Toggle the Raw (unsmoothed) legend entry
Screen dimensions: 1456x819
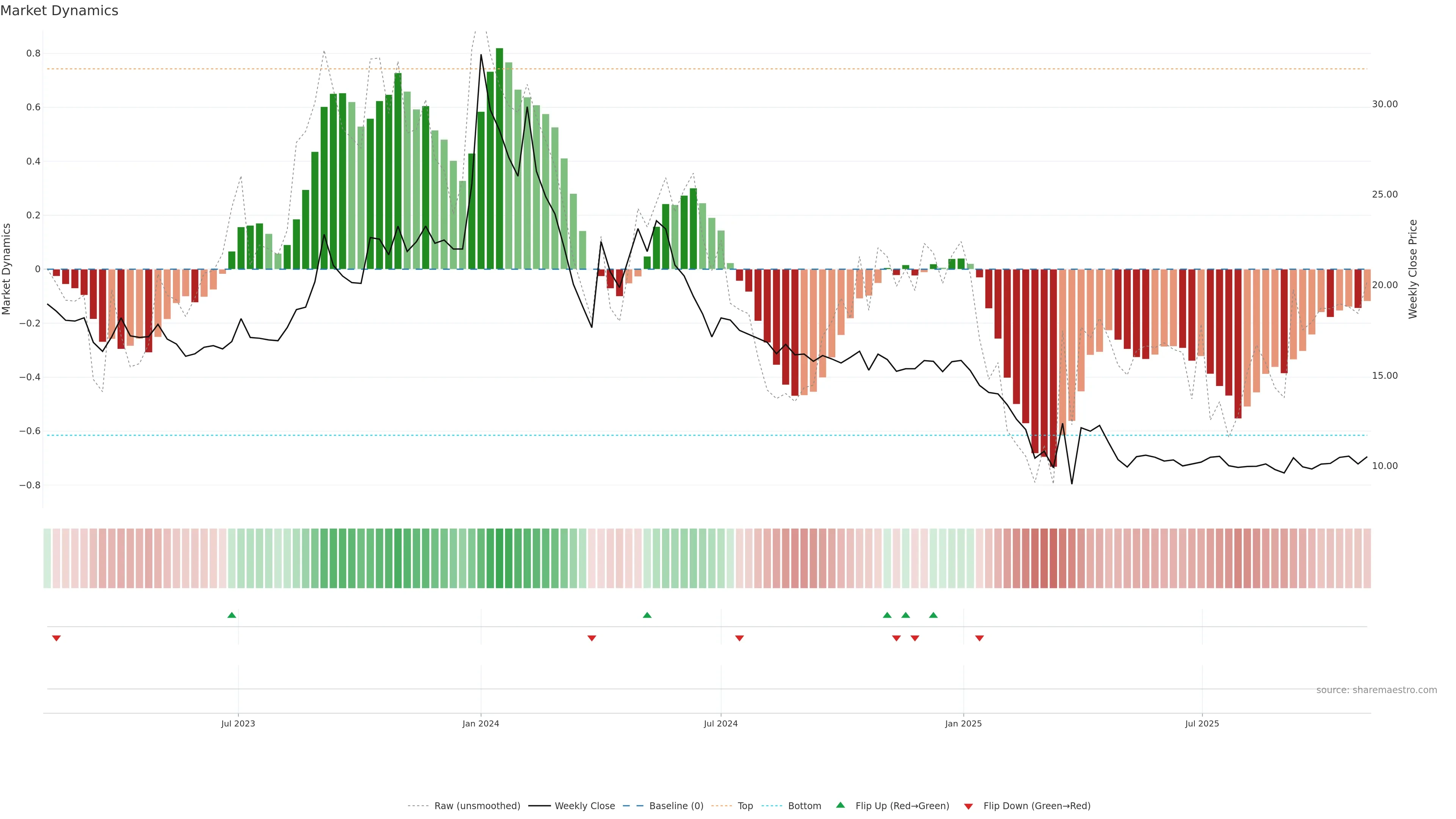[x=477, y=806]
